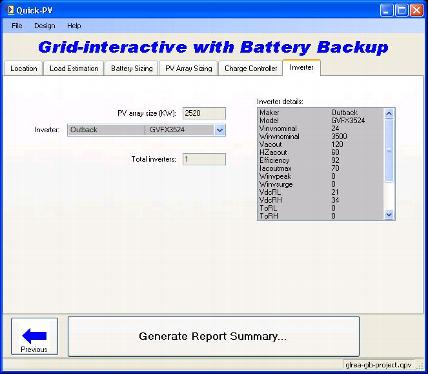Select the Winvnominal row
This screenshot has width=428, height=374.
coord(320,136)
